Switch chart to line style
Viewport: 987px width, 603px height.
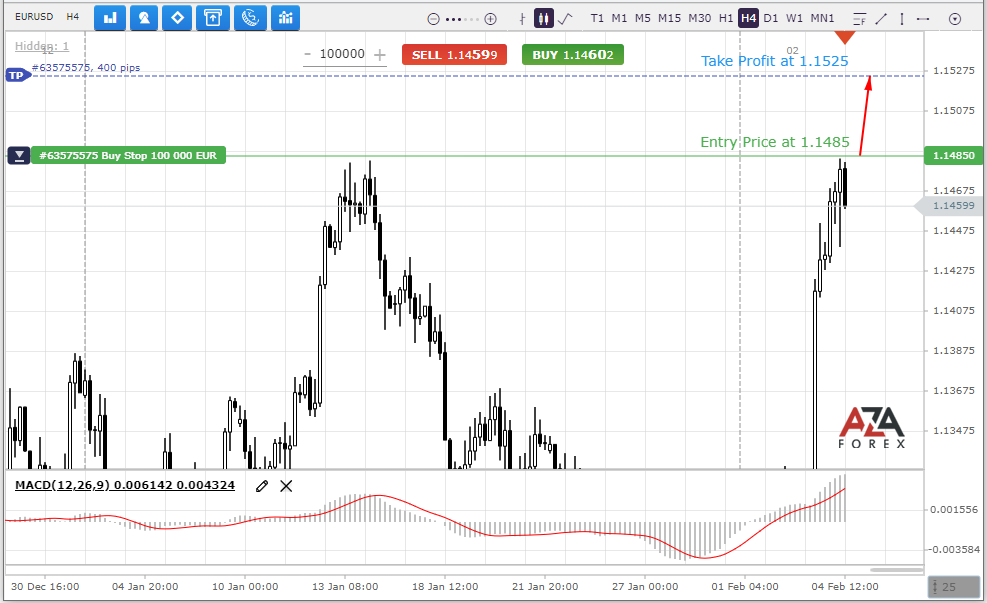[565, 18]
